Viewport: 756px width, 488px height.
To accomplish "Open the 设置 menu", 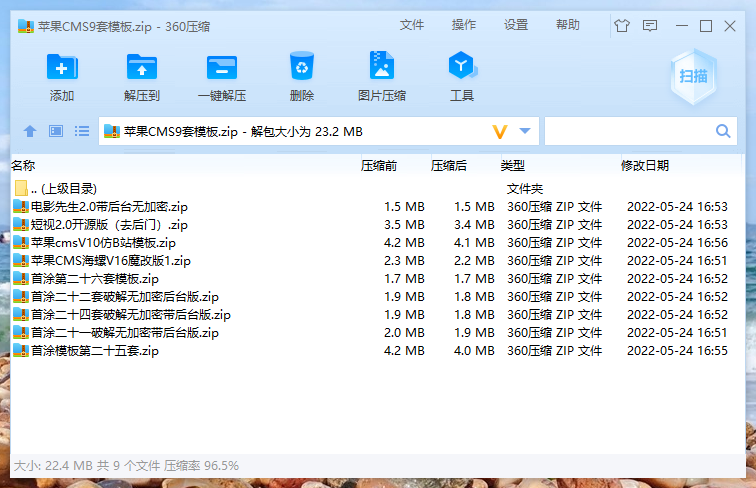I will [516, 25].
